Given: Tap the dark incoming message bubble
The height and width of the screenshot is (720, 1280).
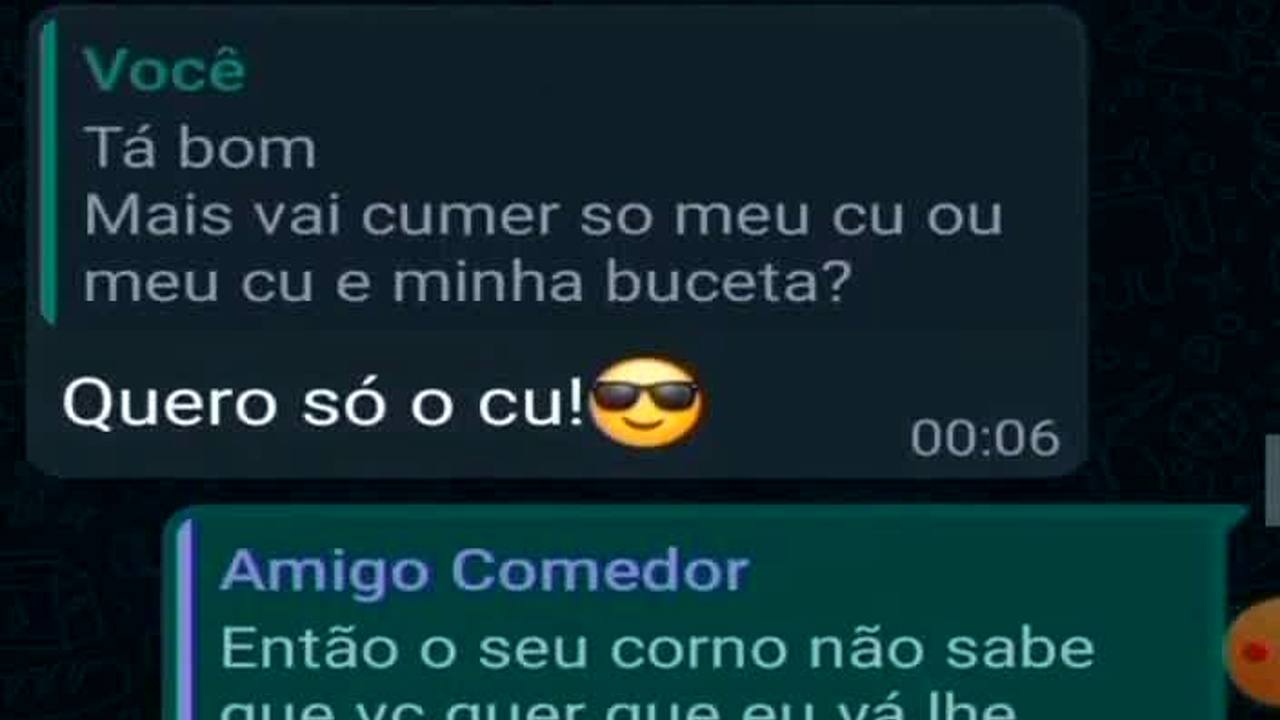Looking at the screenshot, I should (x=556, y=241).
